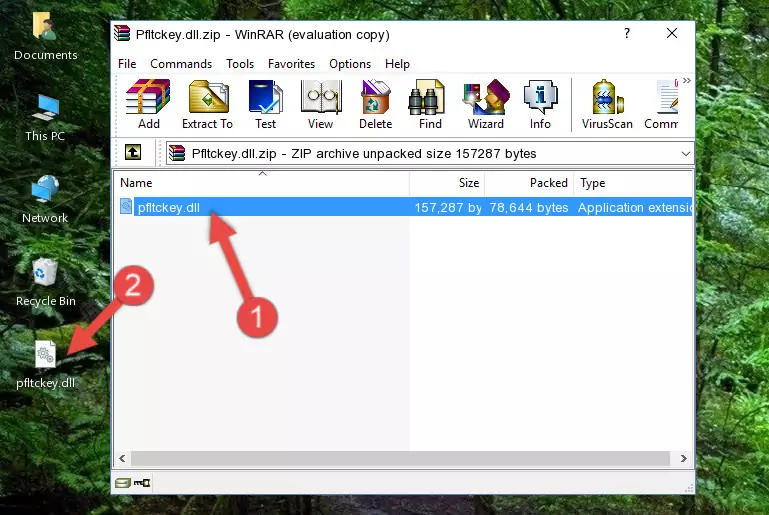Image resolution: width=769 pixels, height=515 pixels.
Task: Sort by the Type column header
Action: click(633, 183)
